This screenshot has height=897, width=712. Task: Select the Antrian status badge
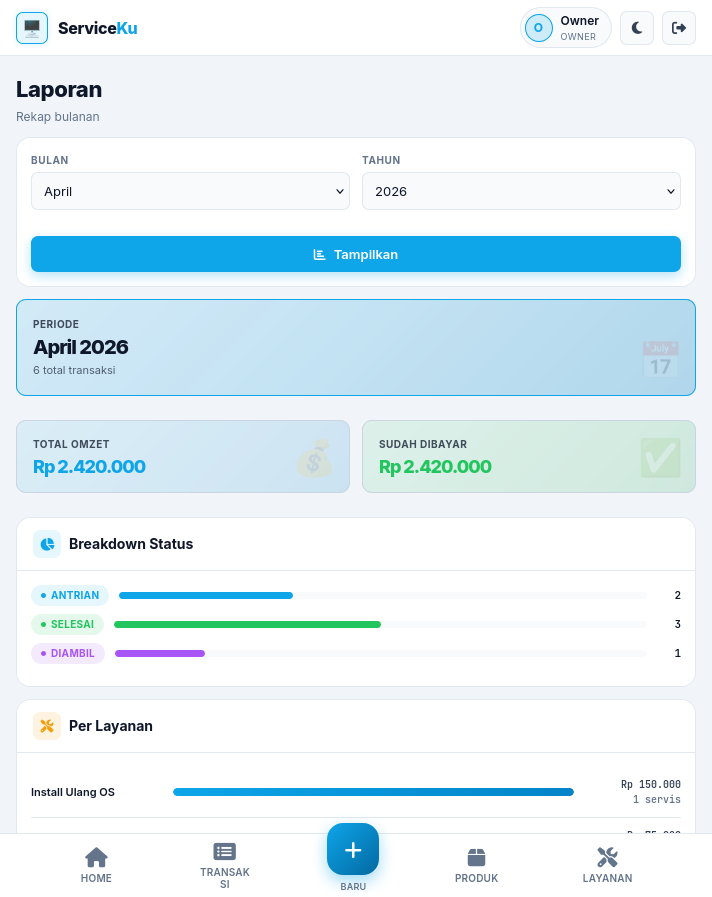(70, 595)
